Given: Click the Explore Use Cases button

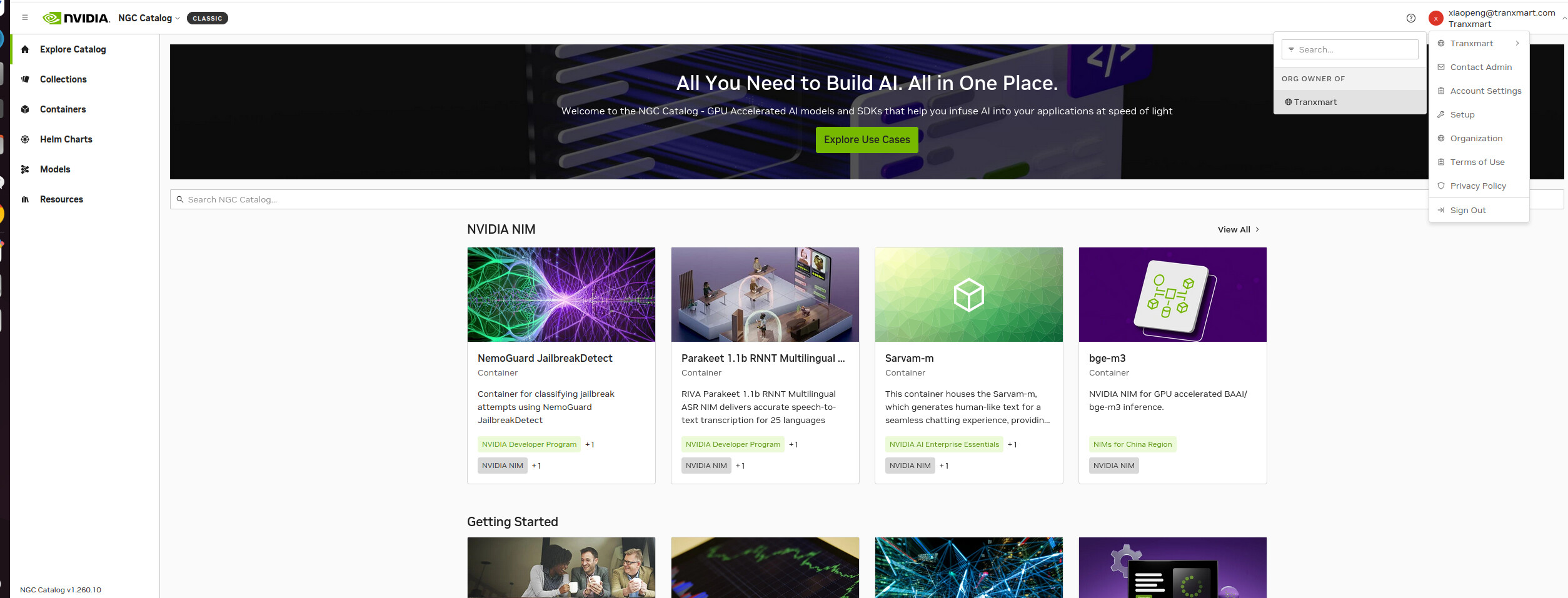Looking at the screenshot, I should pos(867,140).
